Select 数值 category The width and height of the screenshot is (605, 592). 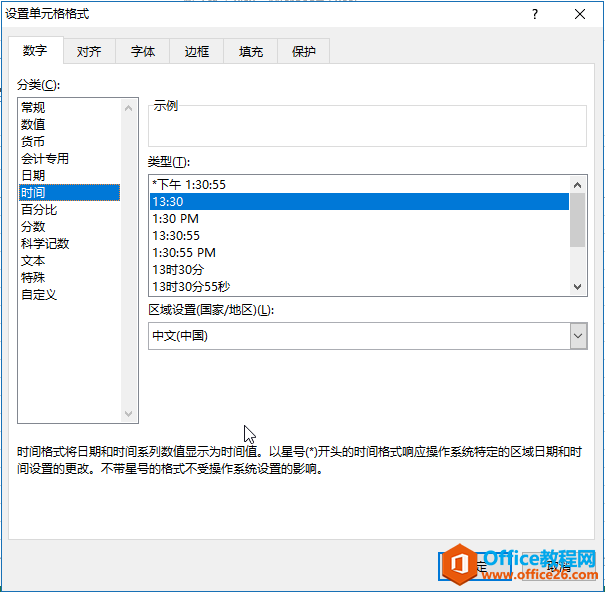point(69,124)
